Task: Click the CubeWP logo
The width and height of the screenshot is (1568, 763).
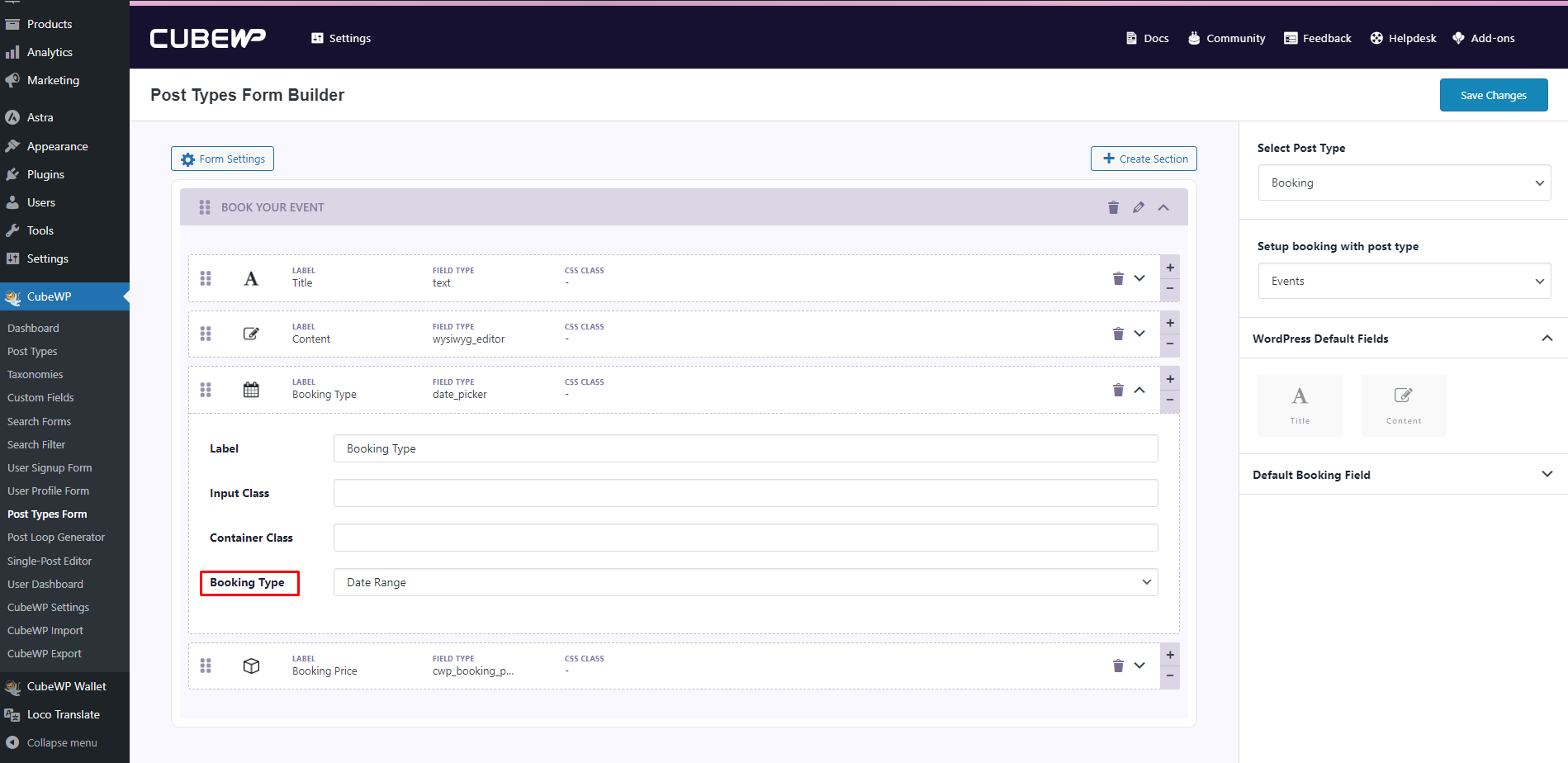Action: pyautogui.click(x=207, y=38)
